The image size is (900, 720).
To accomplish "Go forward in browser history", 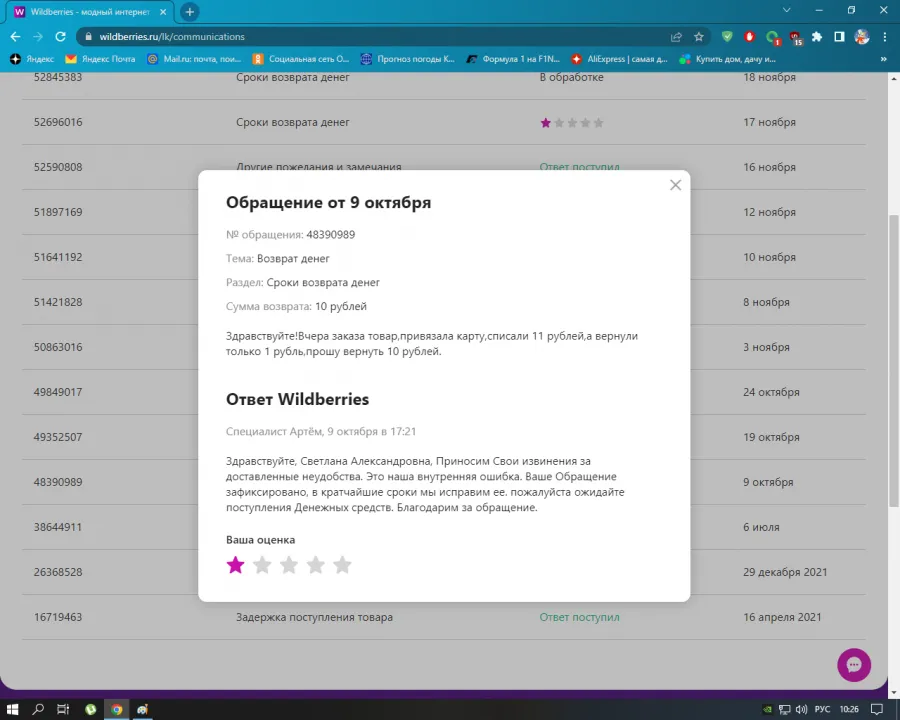I will pos(38,37).
